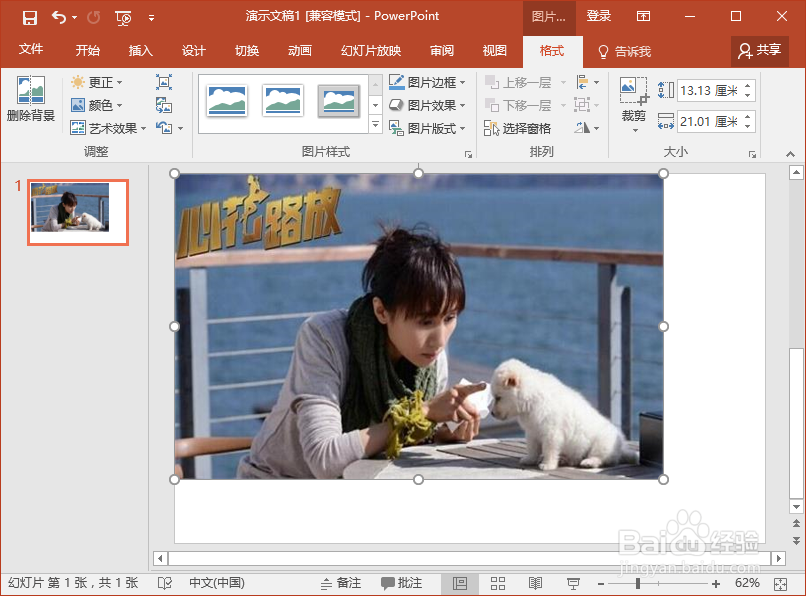Click Change Picture icon

click(x=164, y=105)
